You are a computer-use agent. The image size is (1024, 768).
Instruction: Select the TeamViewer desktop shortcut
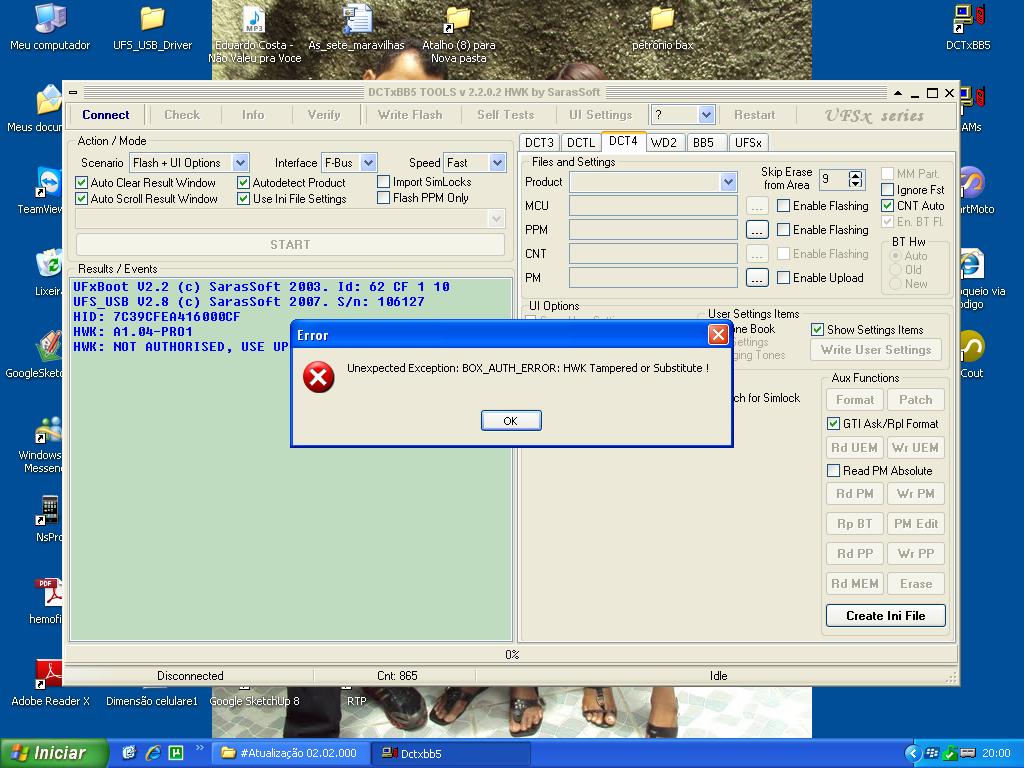click(x=49, y=182)
